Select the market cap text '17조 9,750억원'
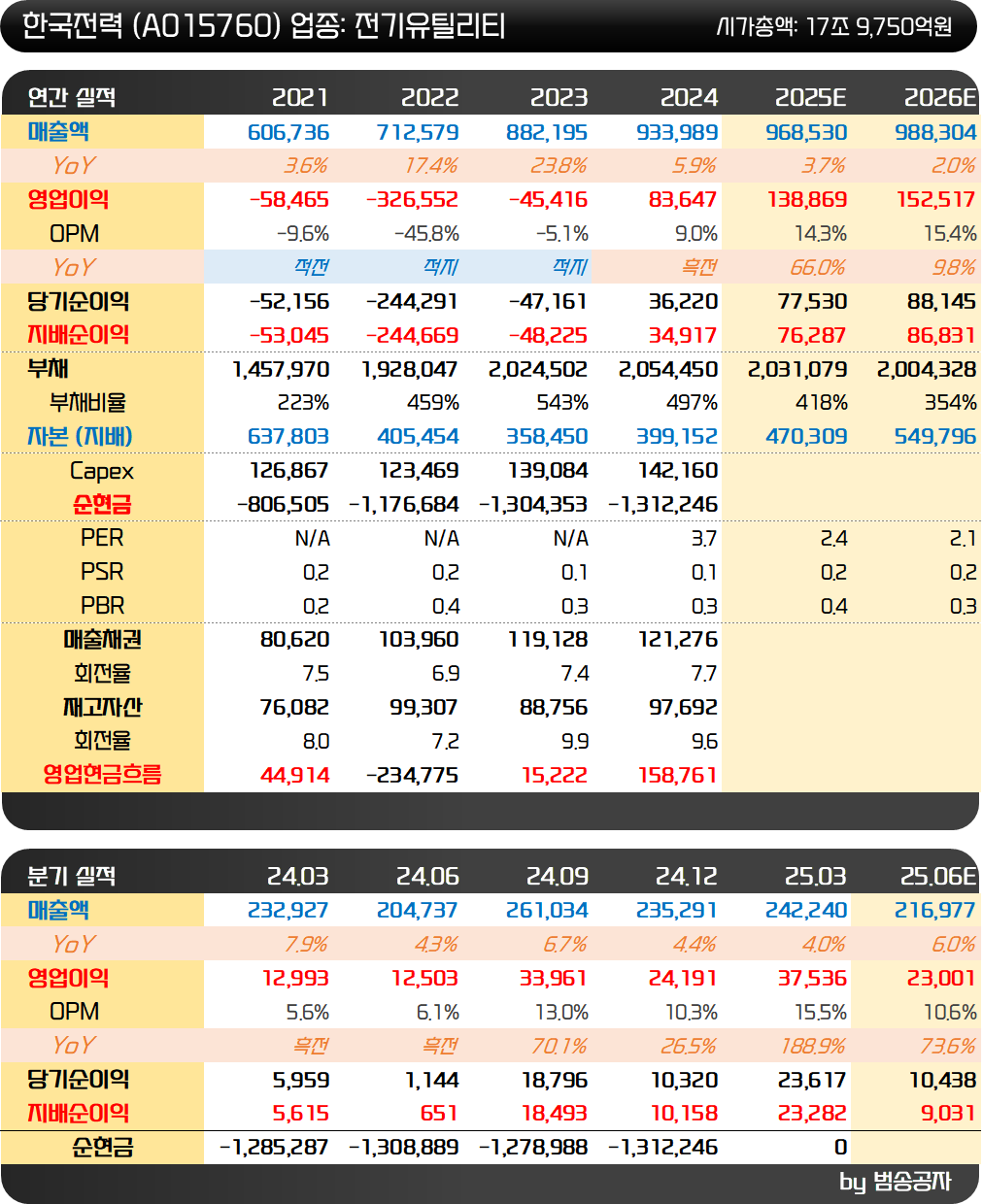This screenshot has width=982, height=1204. click(879, 26)
